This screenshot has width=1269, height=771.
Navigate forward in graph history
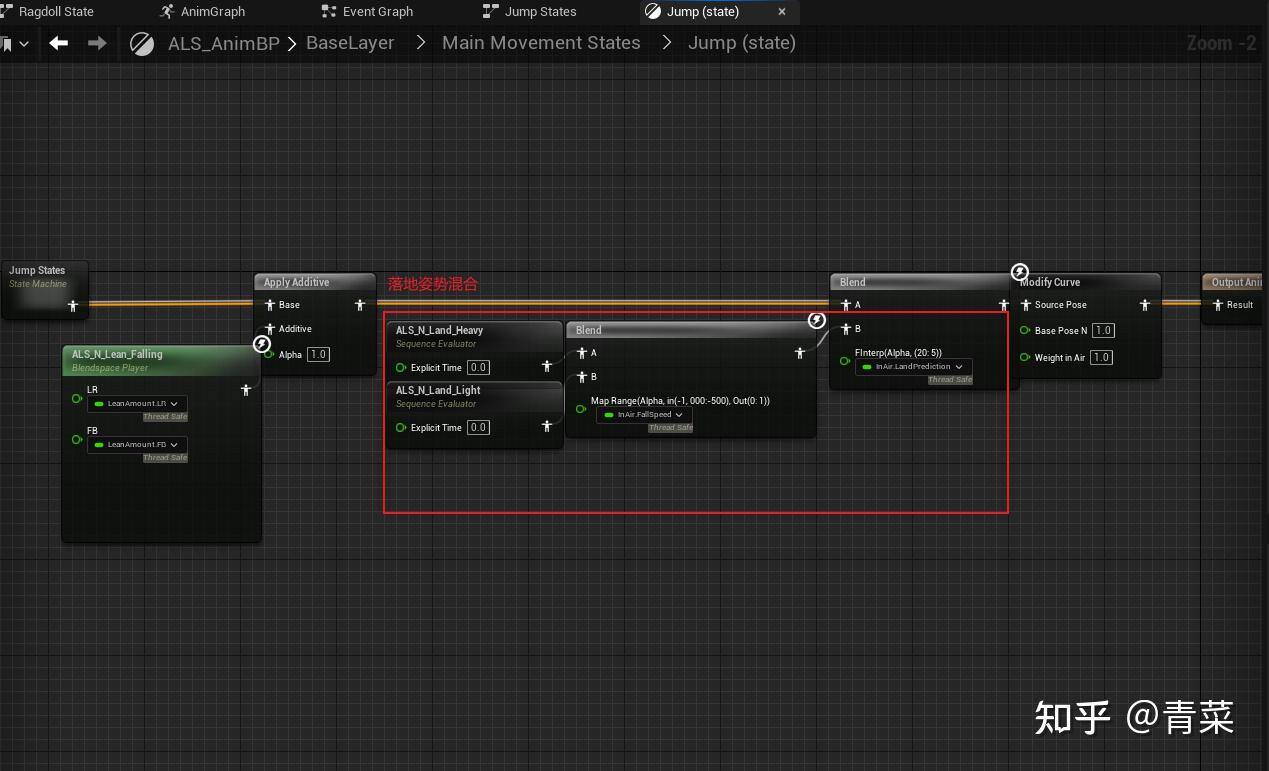pyautogui.click(x=97, y=43)
